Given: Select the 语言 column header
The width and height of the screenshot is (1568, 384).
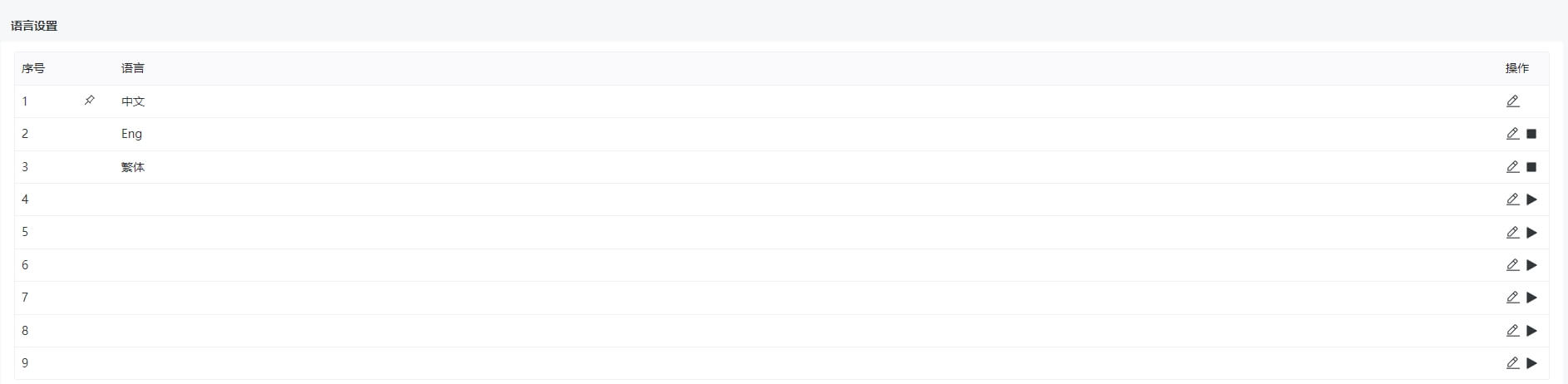Looking at the screenshot, I should 133,68.
